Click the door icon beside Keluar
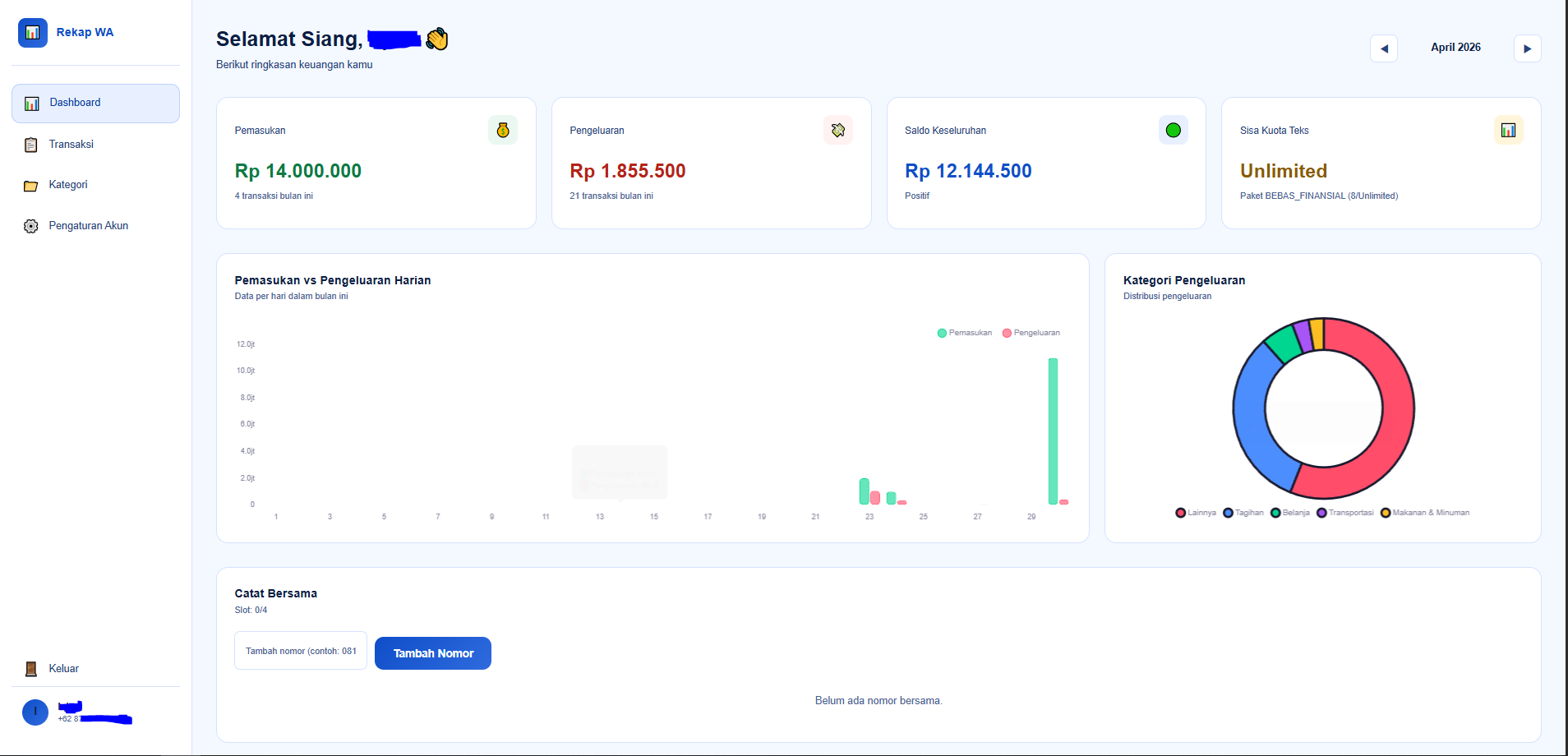Viewport: 1568px width, 756px height. click(x=31, y=669)
